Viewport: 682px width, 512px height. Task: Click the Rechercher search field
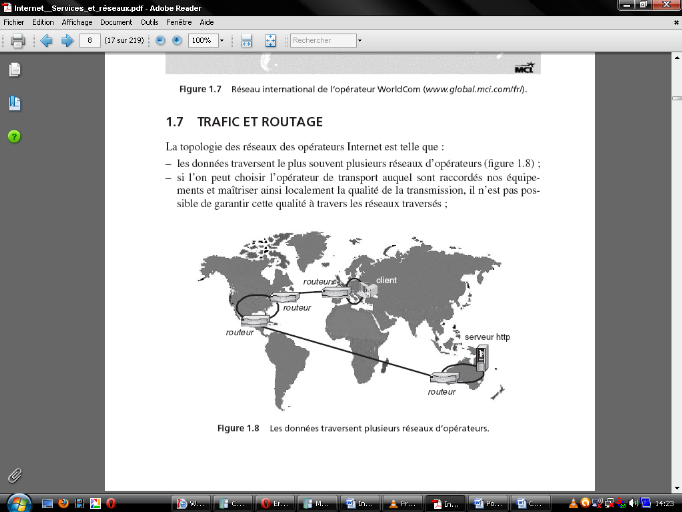323,40
